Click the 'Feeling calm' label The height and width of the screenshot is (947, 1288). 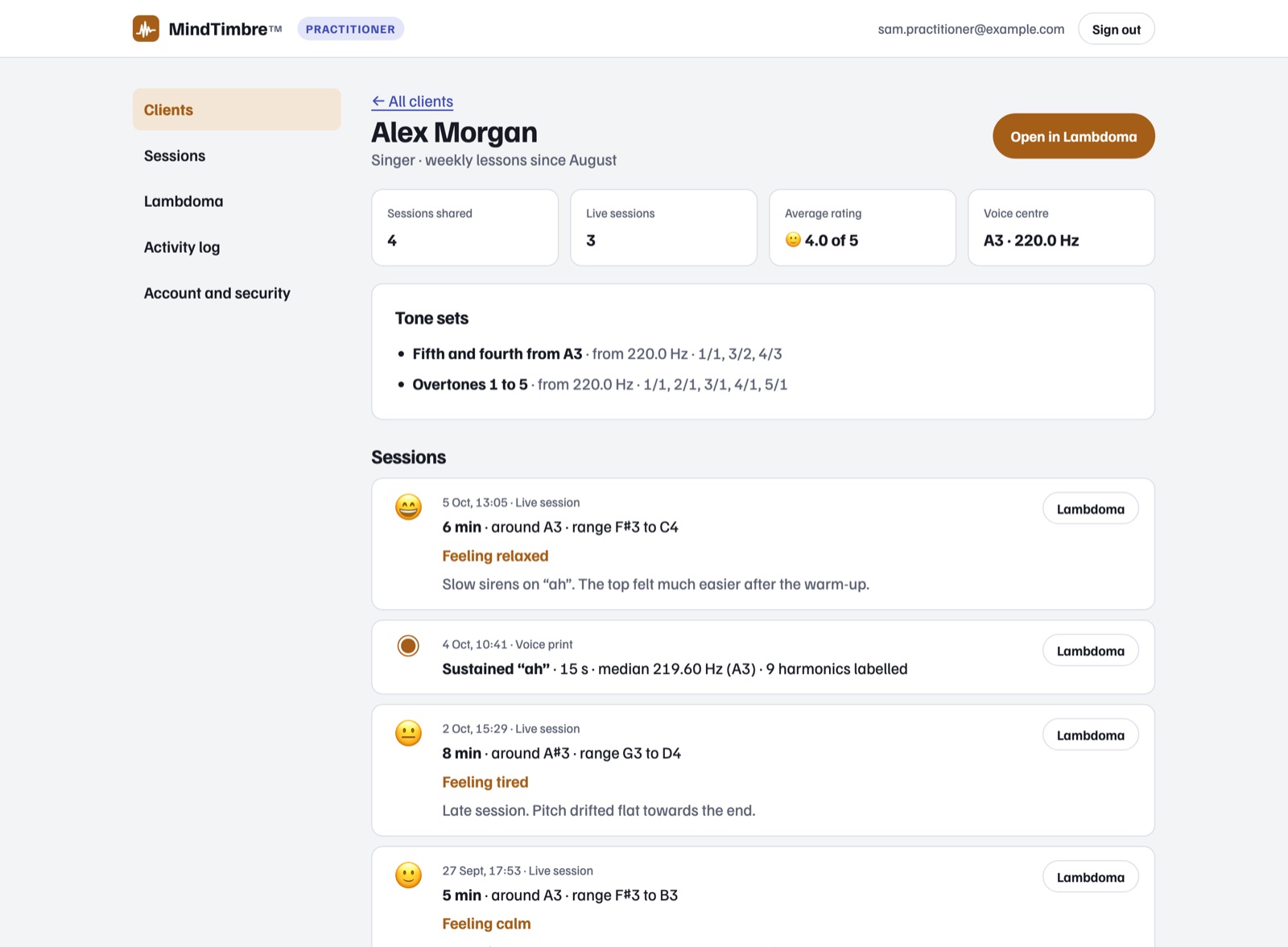tap(486, 924)
